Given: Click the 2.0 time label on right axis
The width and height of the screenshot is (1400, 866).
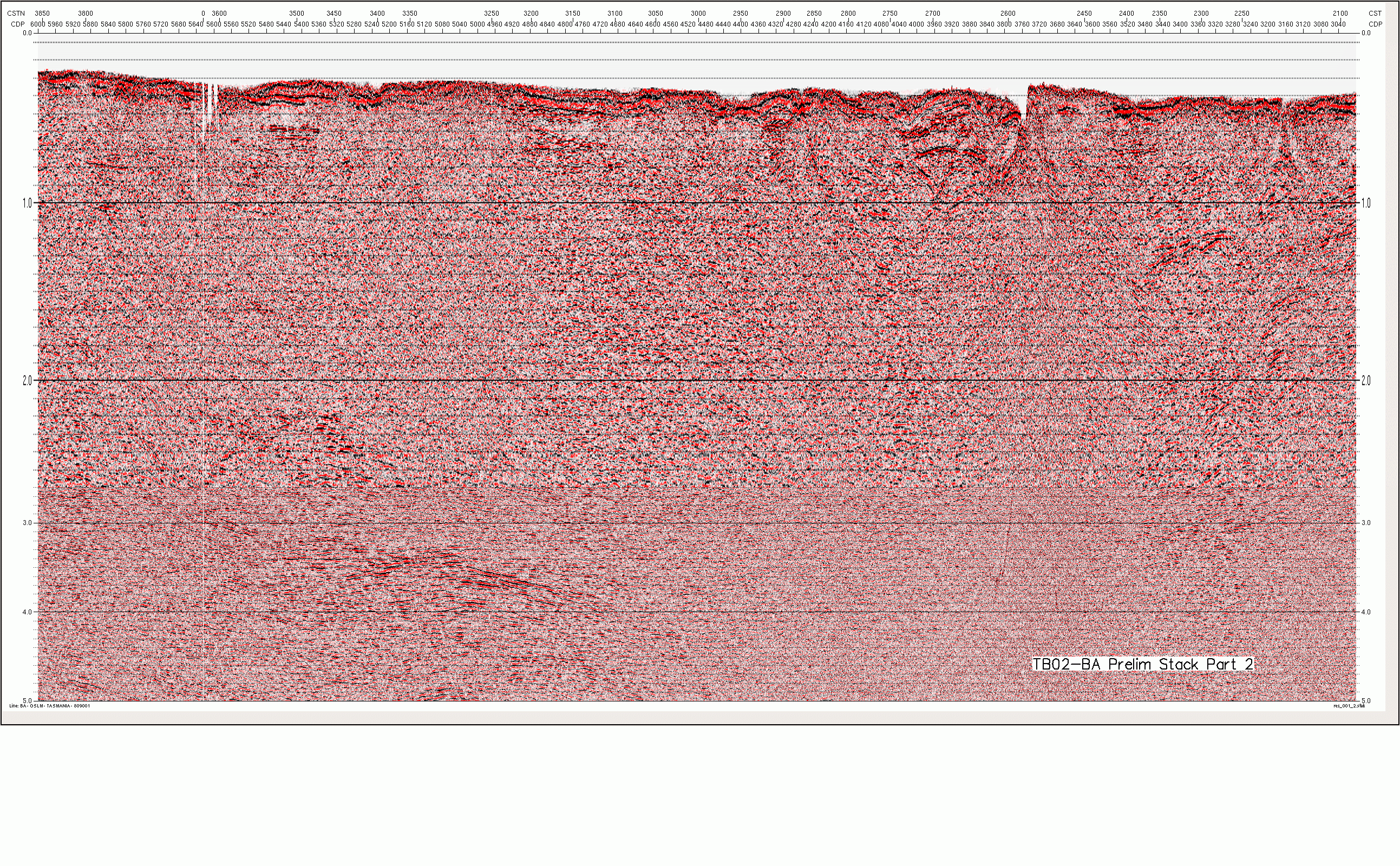Looking at the screenshot, I should [1366, 381].
